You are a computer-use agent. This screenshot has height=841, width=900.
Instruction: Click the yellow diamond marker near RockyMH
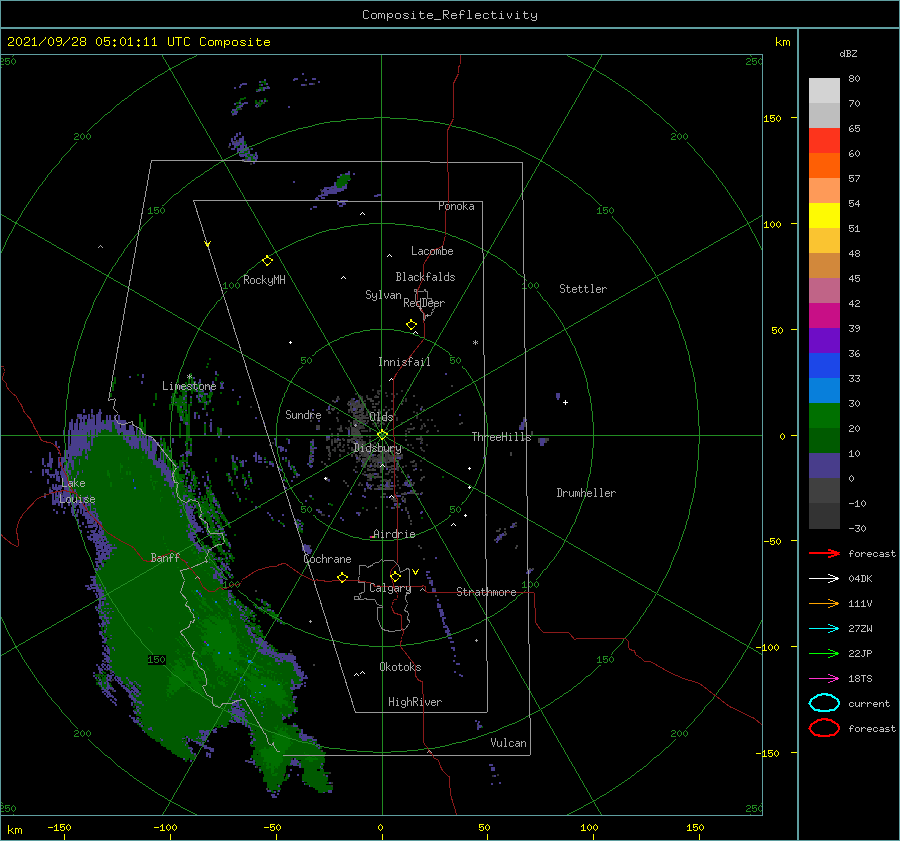point(267,261)
